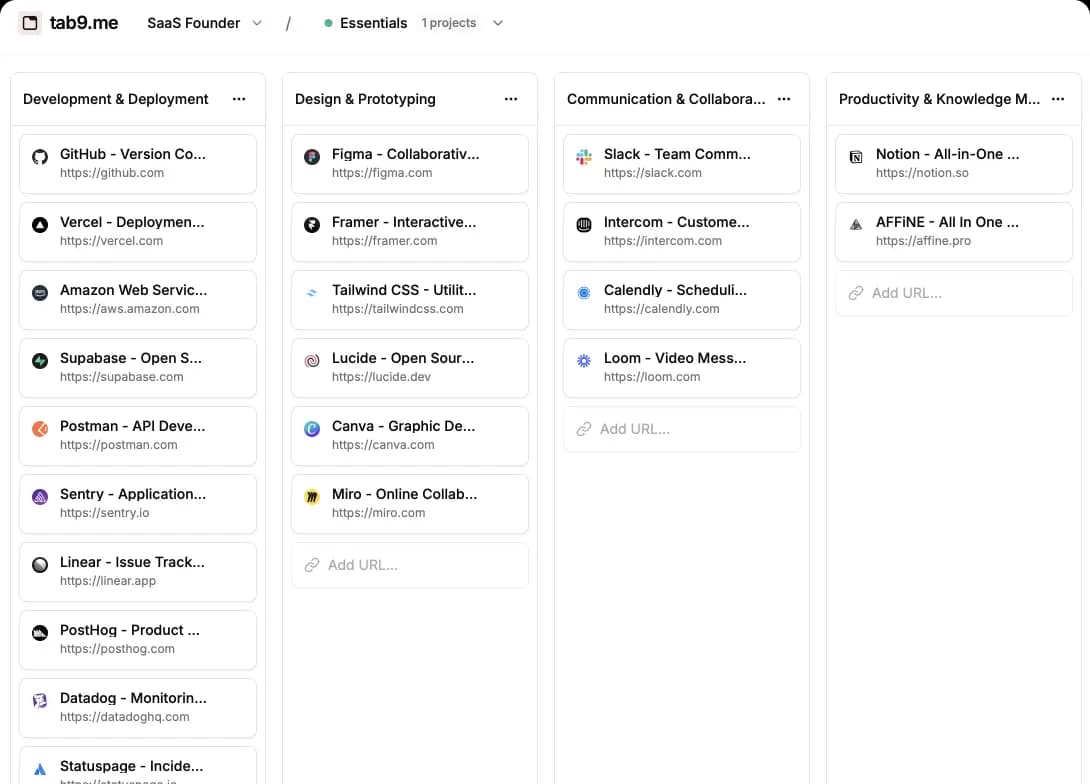Click the Intercom favicon icon

(x=584, y=224)
